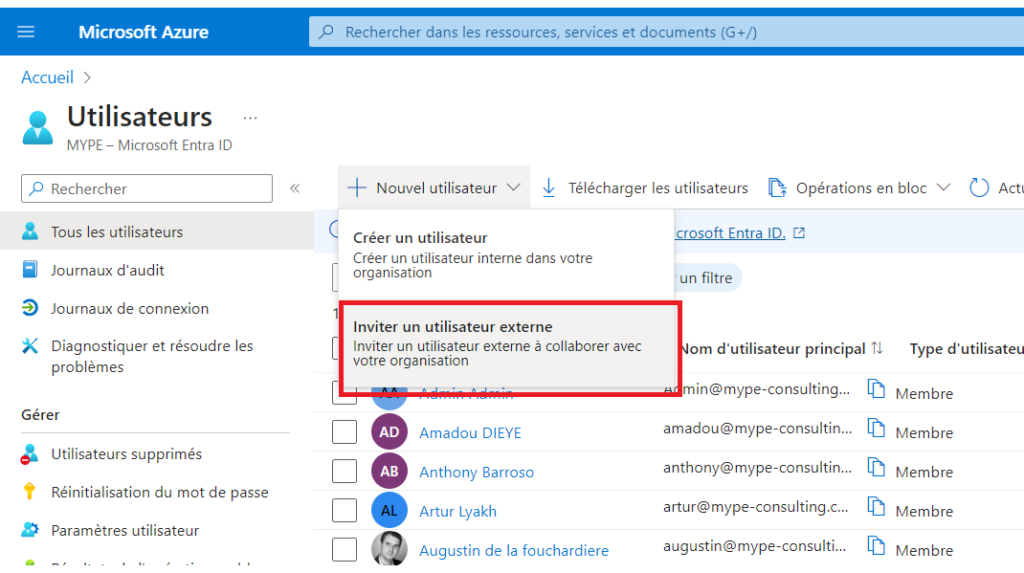The height and width of the screenshot is (573, 1024).
Task: Check the Artur Lyakh row checkbox
Action: click(344, 510)
